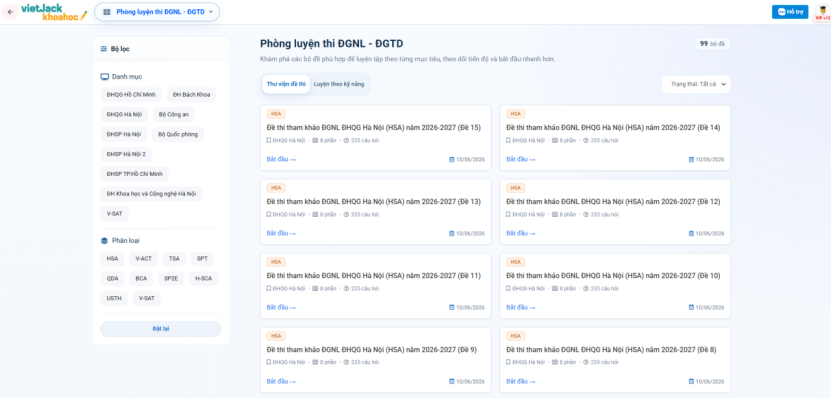Click the Hỗ trợ support button
The image size is (831, 398).
tap(790, 12)
